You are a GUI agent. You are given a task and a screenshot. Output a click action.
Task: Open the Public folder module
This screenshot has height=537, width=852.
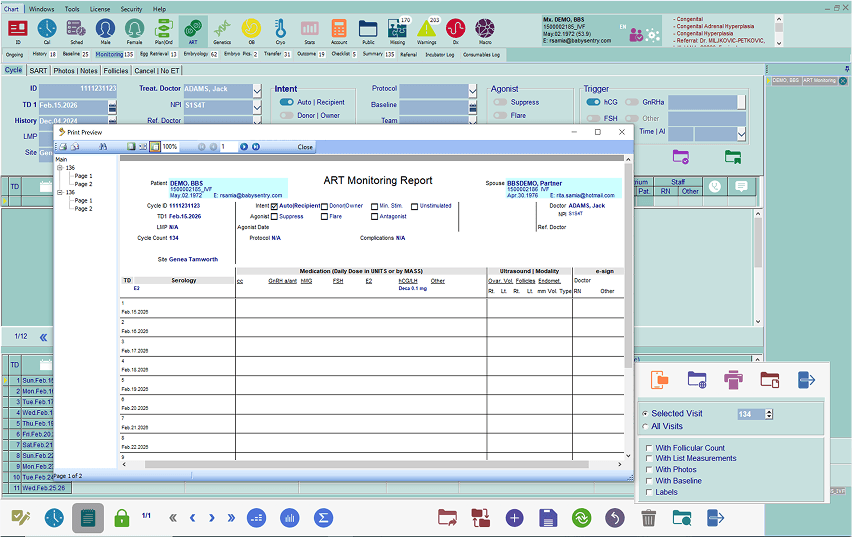pyautogui.click(x=368, y=32)
